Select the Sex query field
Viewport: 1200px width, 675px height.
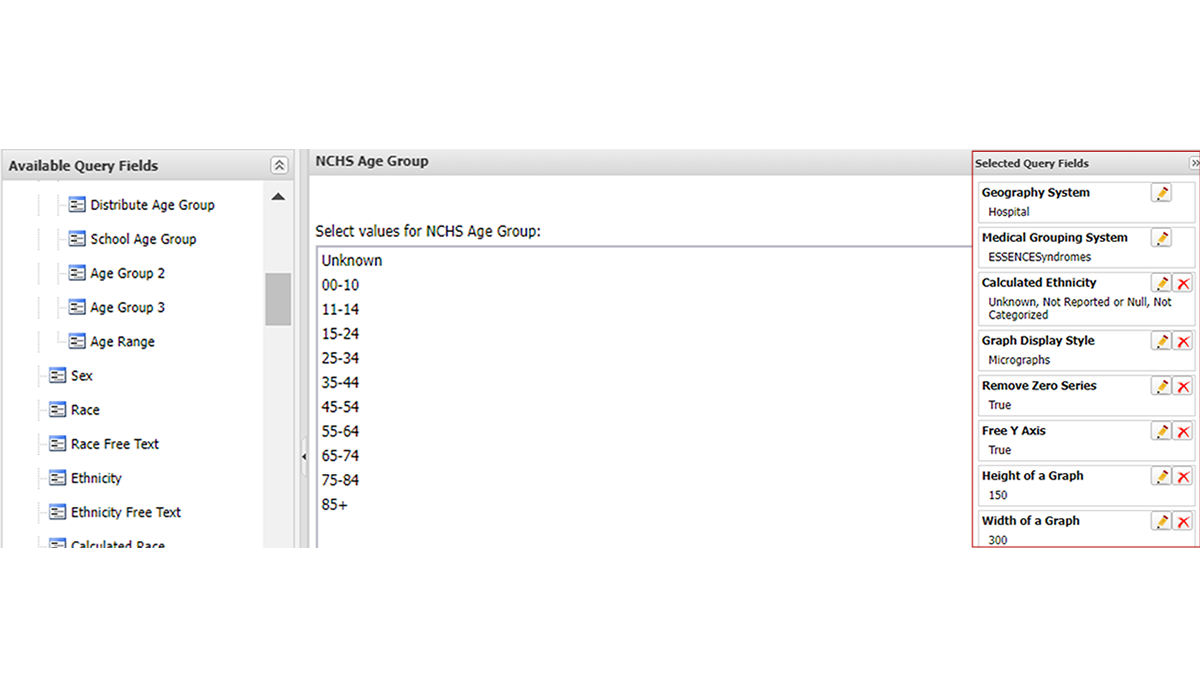point(81,375)
